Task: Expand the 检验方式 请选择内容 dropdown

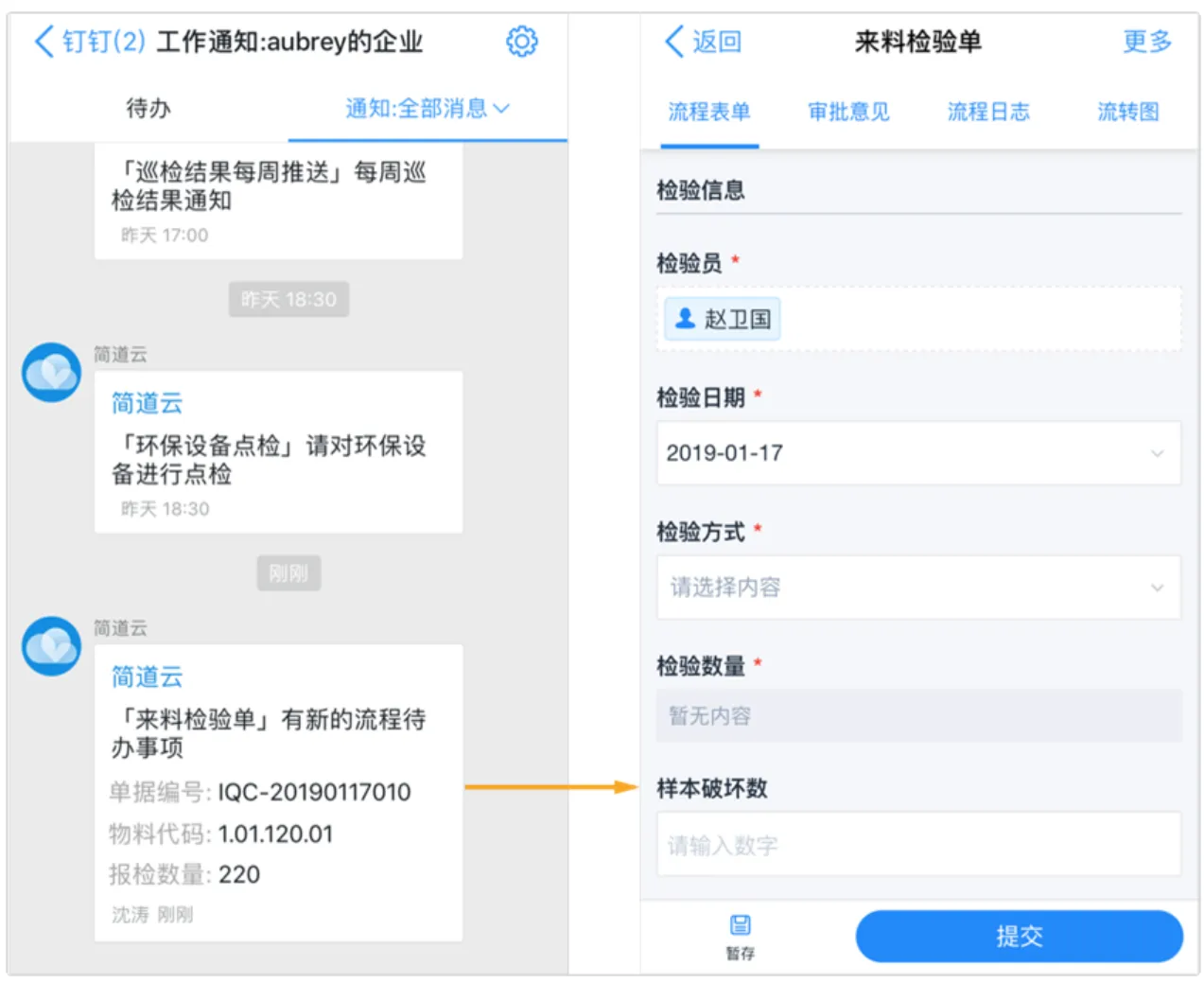Action: (918, 588)
